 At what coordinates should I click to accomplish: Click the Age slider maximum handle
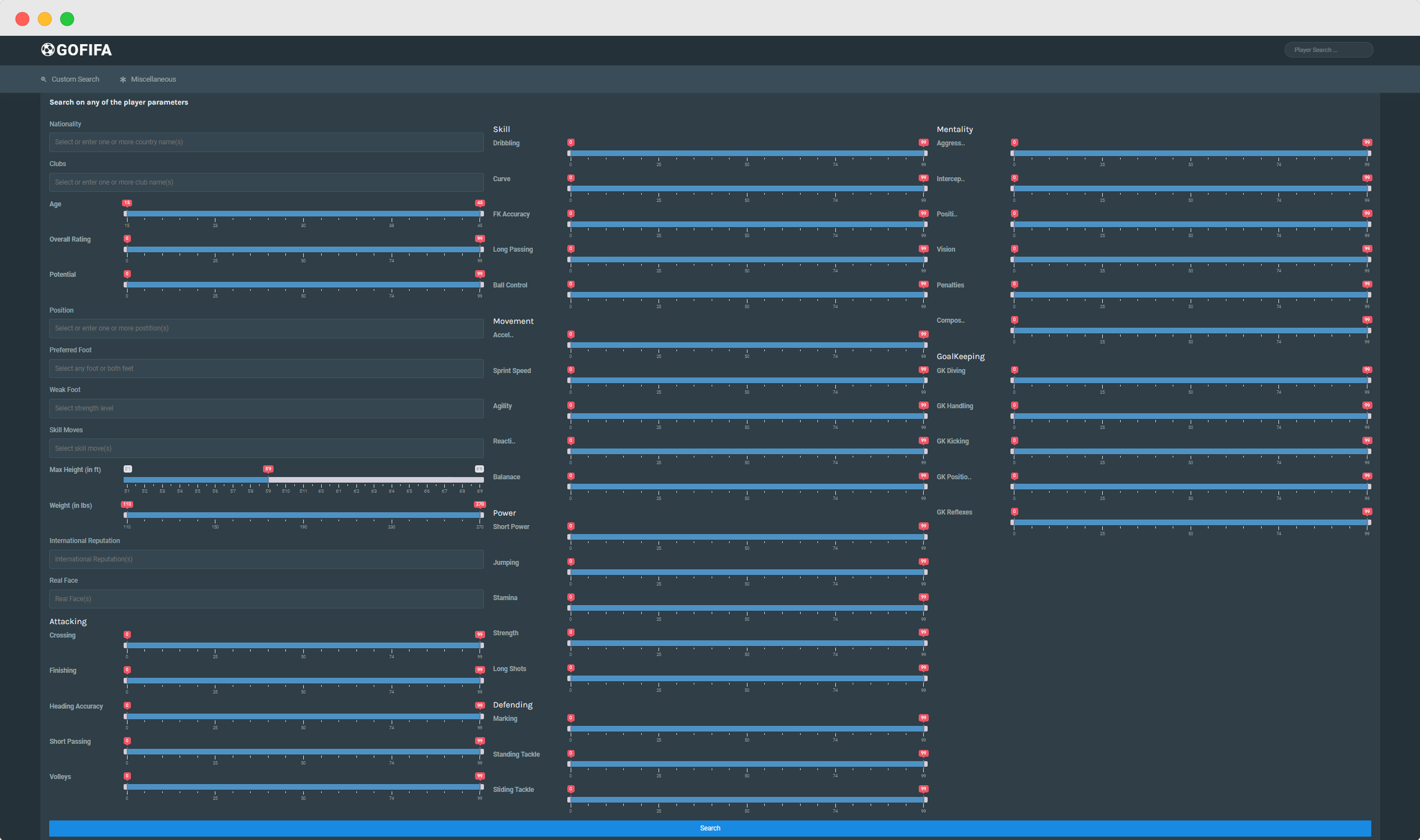pos(481,214)
